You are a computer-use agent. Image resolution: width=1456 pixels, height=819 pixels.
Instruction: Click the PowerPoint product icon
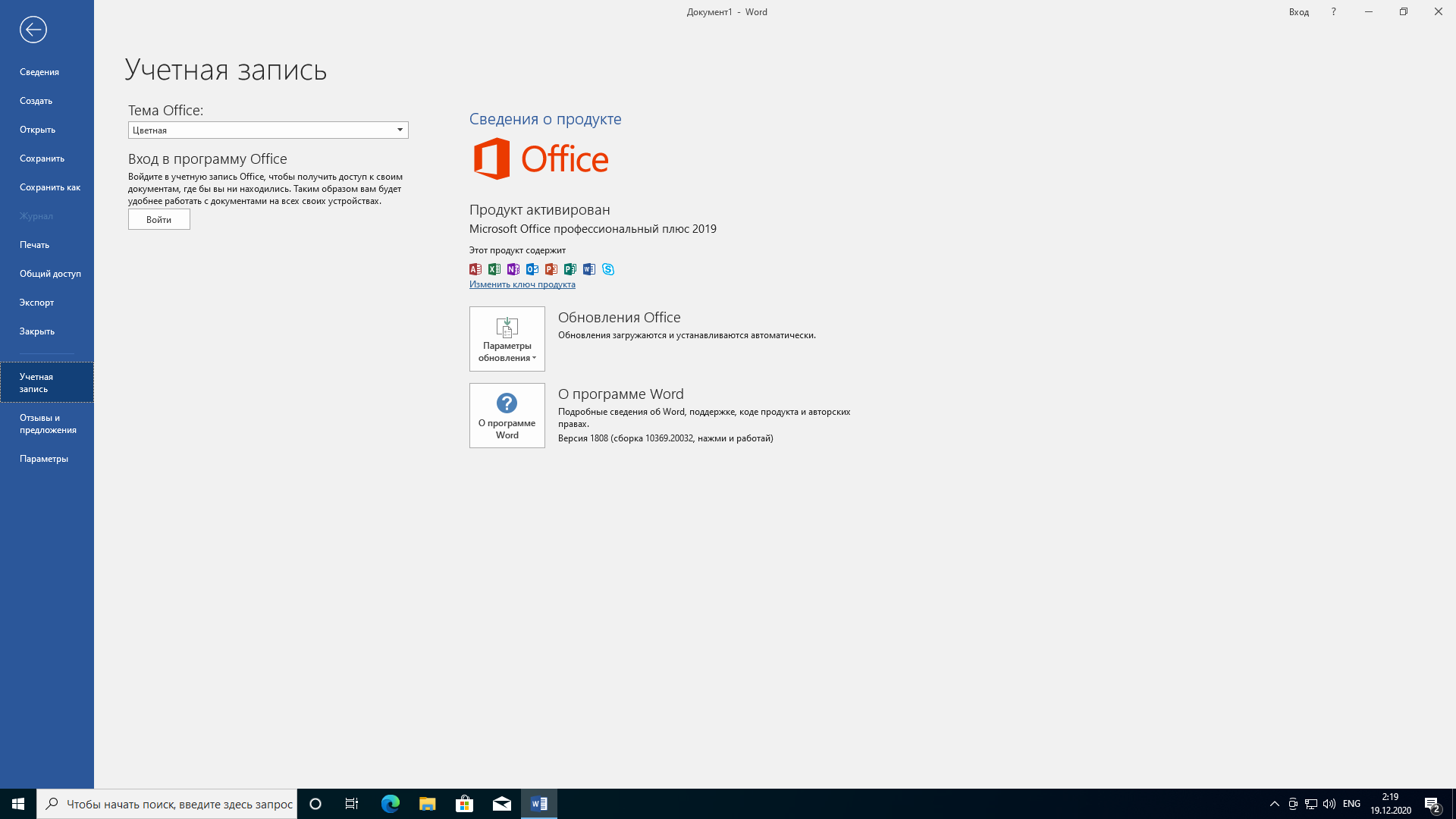(551, 269)
